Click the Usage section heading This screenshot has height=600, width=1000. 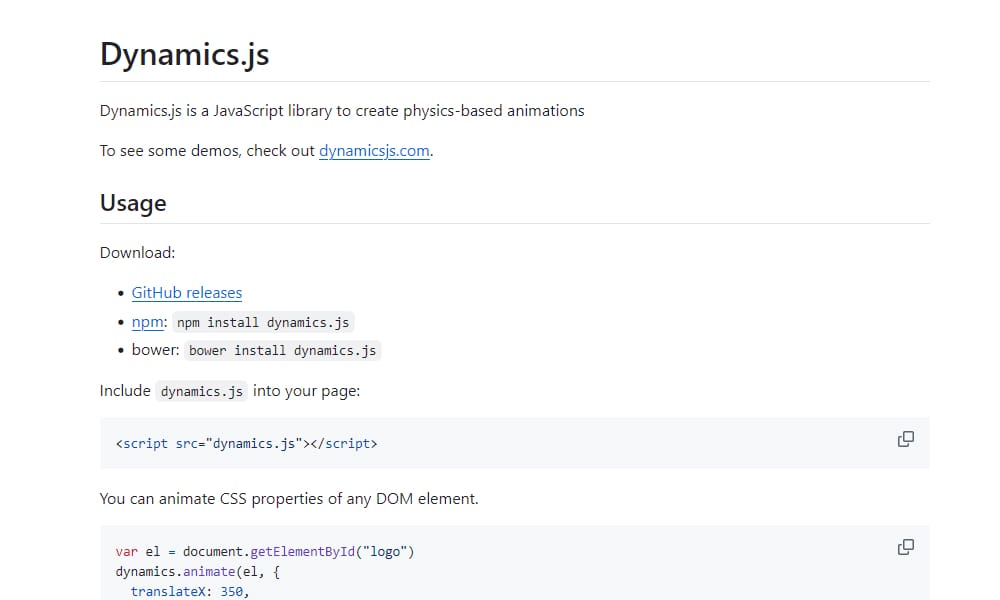tap(133, 203)
